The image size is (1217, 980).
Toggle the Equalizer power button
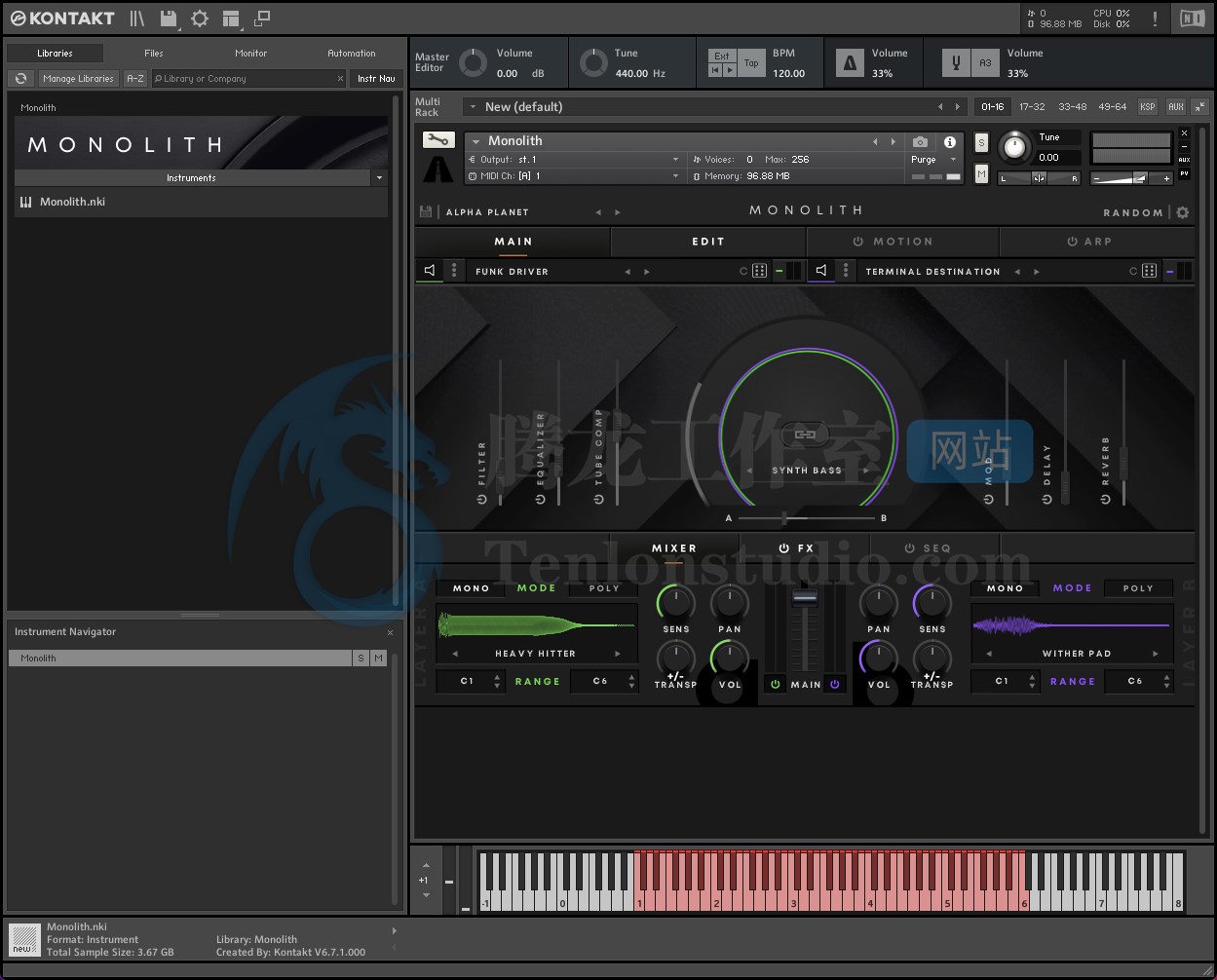pos(541,499)
